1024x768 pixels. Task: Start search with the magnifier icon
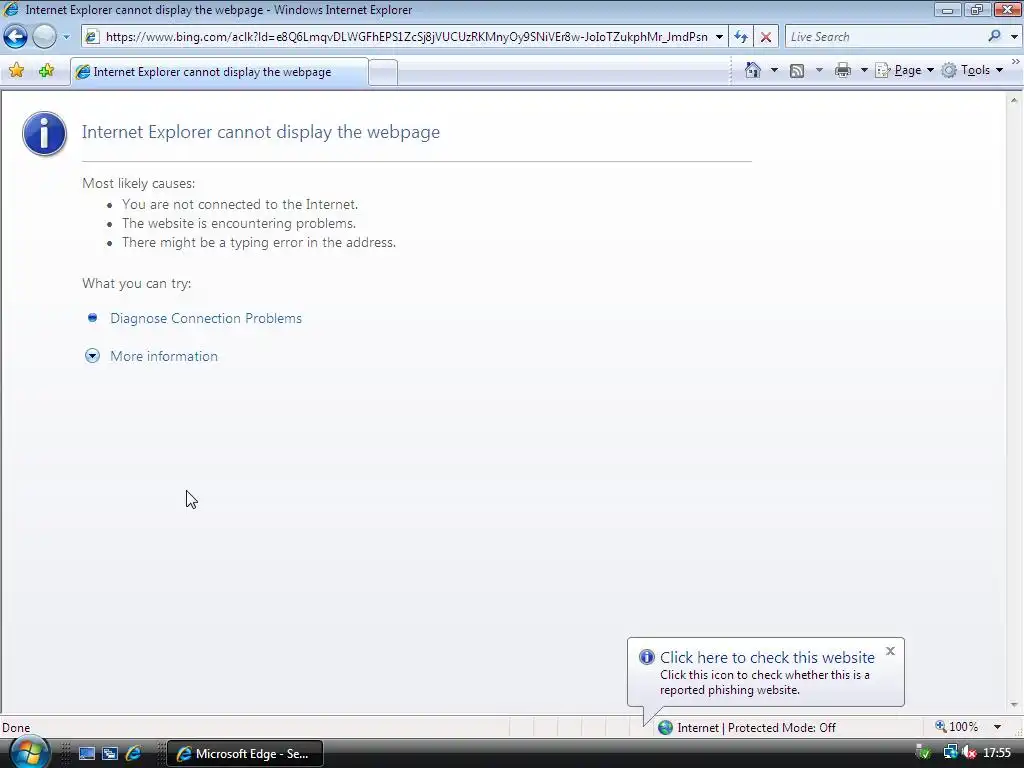(994, 37)
